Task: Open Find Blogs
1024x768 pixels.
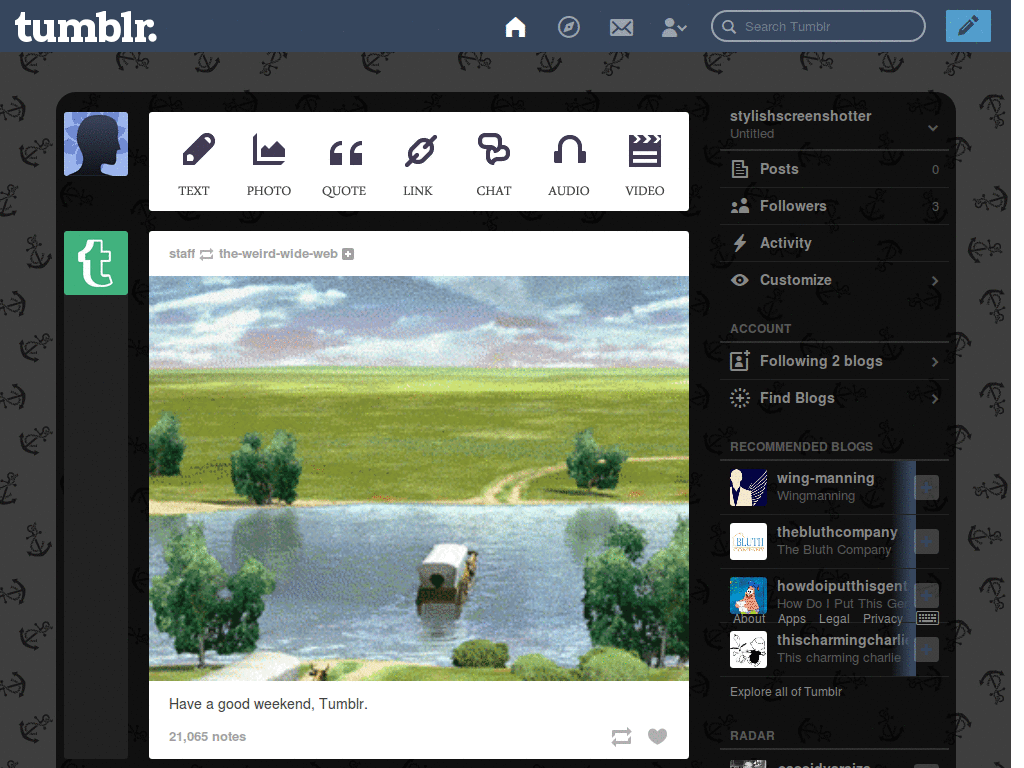Action: (835, 398)
